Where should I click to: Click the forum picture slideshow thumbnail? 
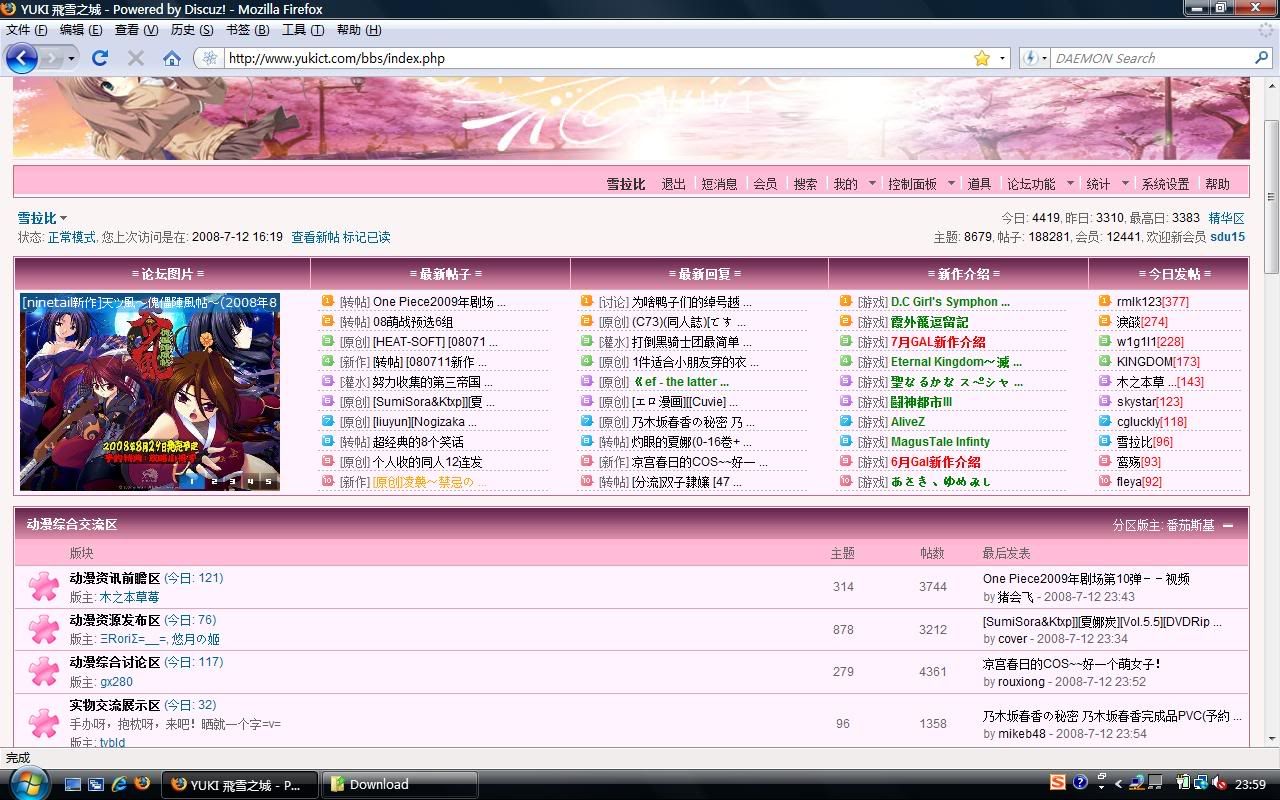point(150,392)
